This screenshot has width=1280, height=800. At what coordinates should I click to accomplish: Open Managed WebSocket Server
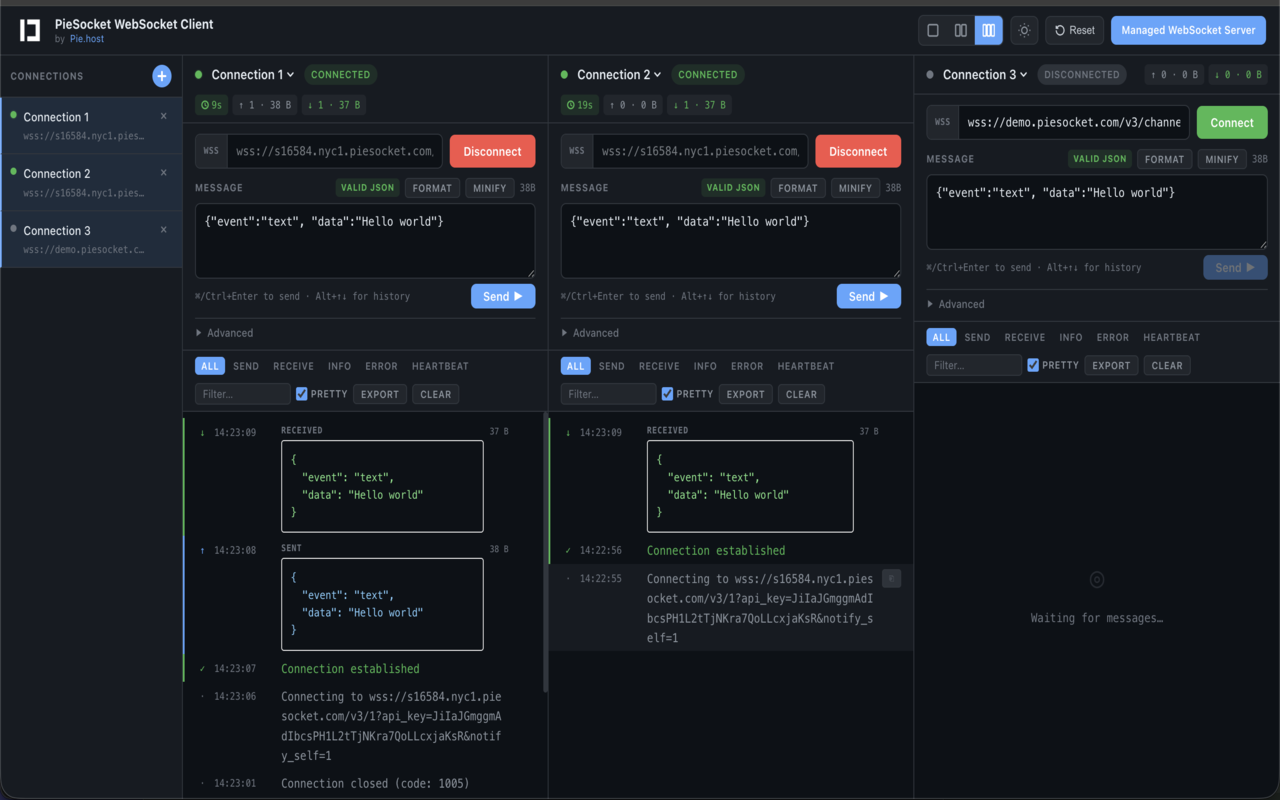point(1188,30)
